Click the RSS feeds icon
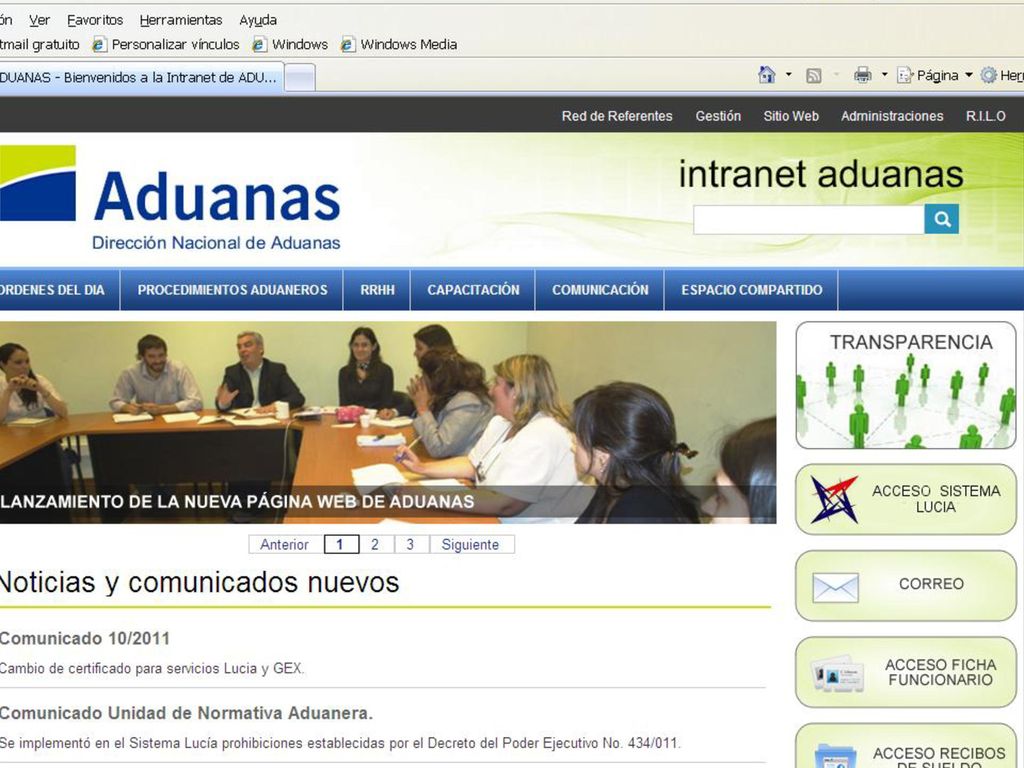1024x768 pixels. pyautogui.click(x=814, y=76)
